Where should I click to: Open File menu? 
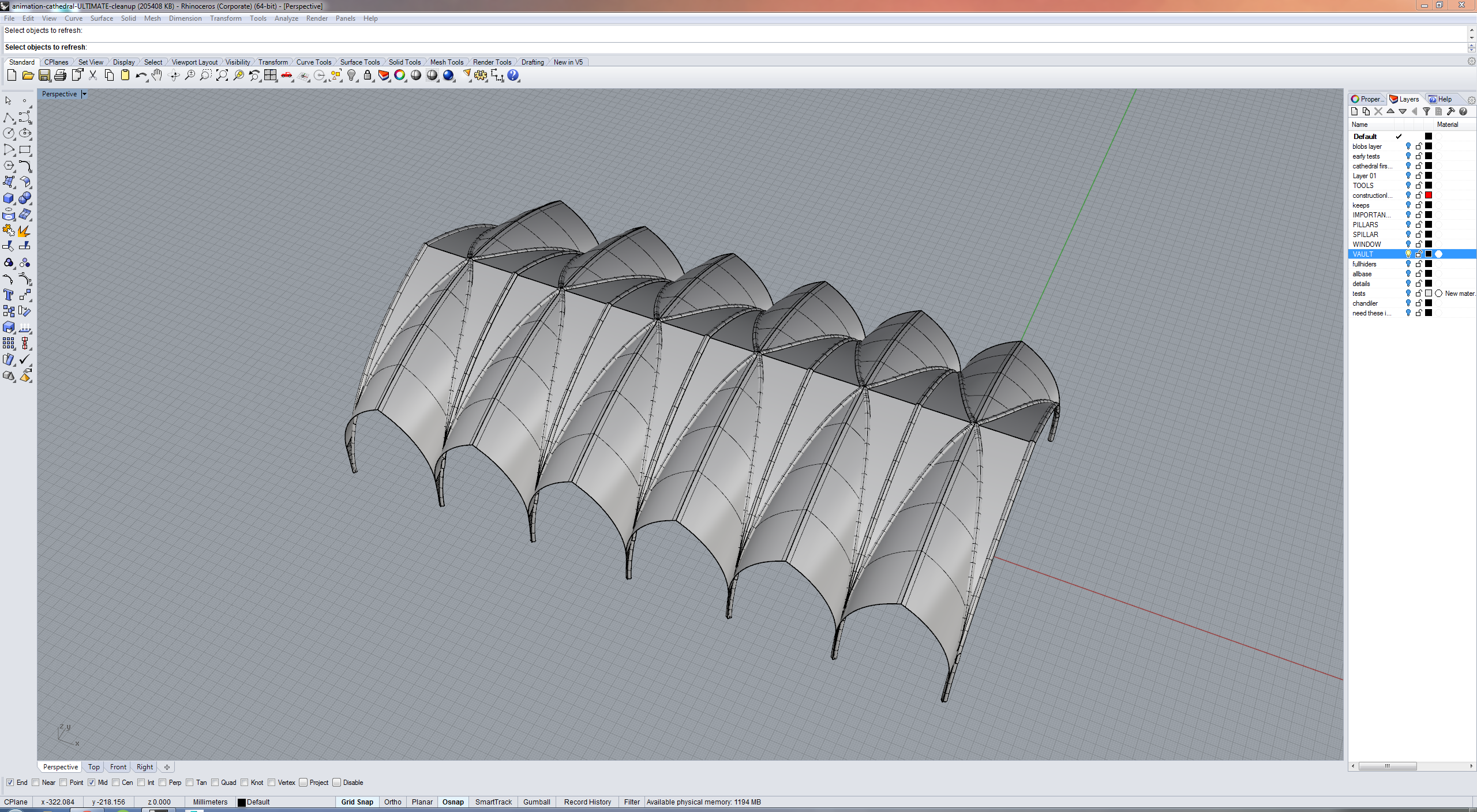pyautogui.click(x=9, y=18)
